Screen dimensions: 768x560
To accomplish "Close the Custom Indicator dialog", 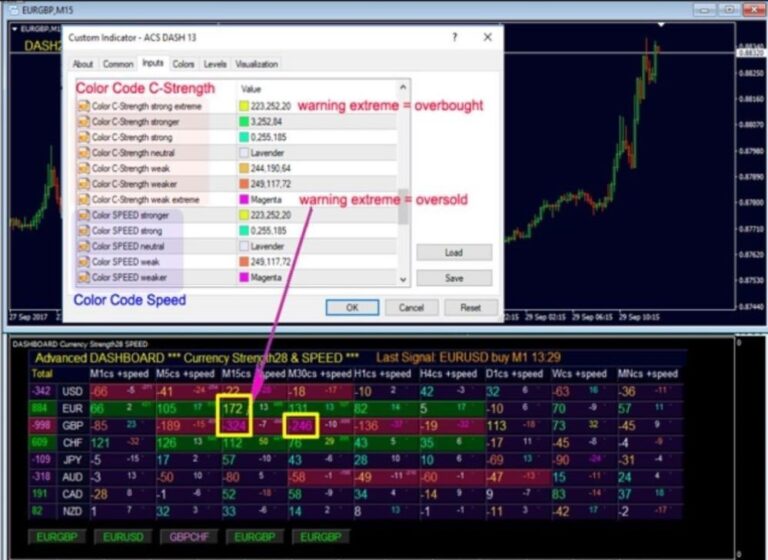I will (487, 37).
